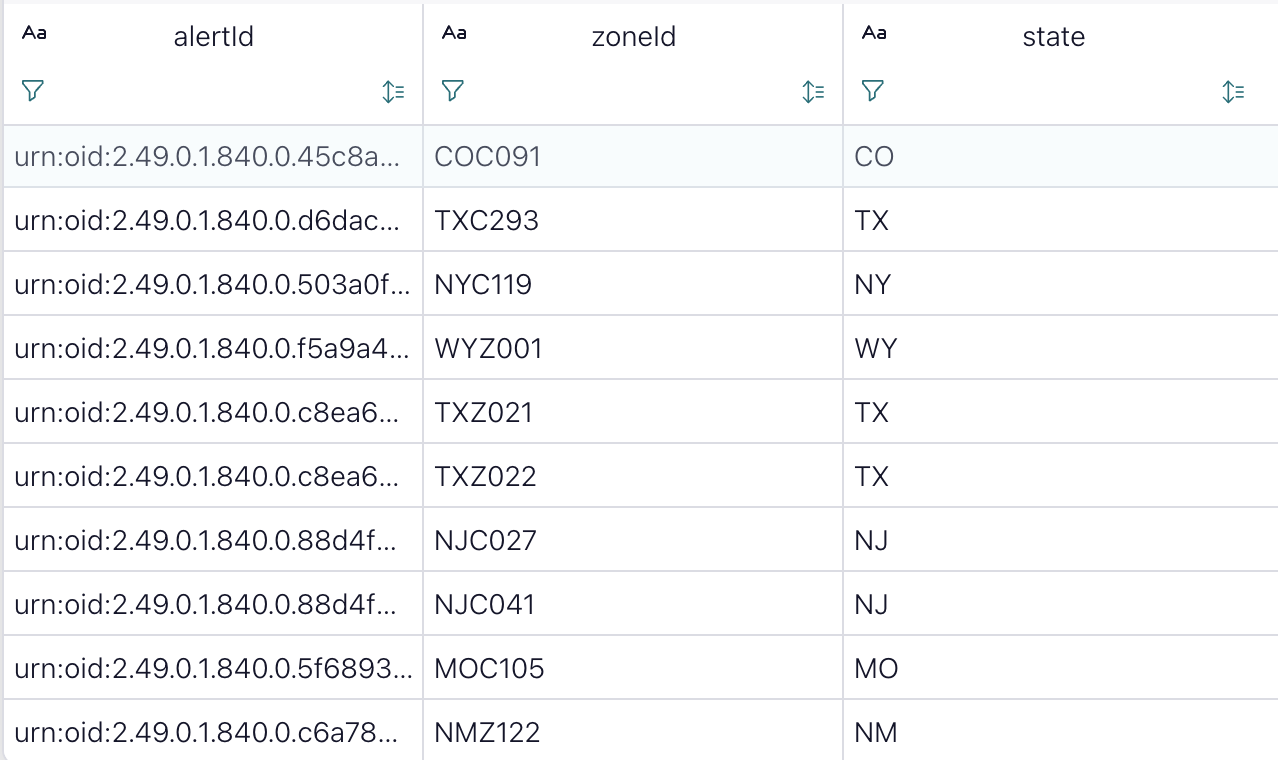The image size is (1278, 760).
Task: Click the Aa type icon in zoneId column
Action: pos(453,33)
